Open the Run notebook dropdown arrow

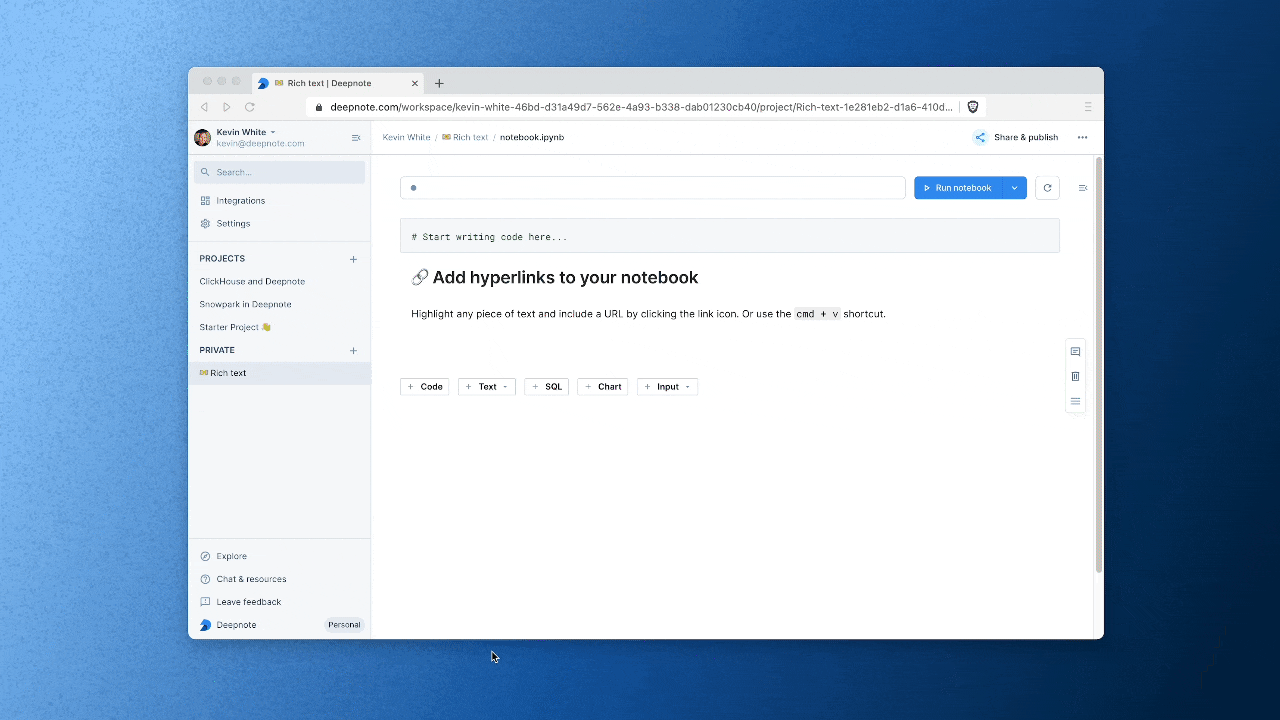pos(1014,188)
